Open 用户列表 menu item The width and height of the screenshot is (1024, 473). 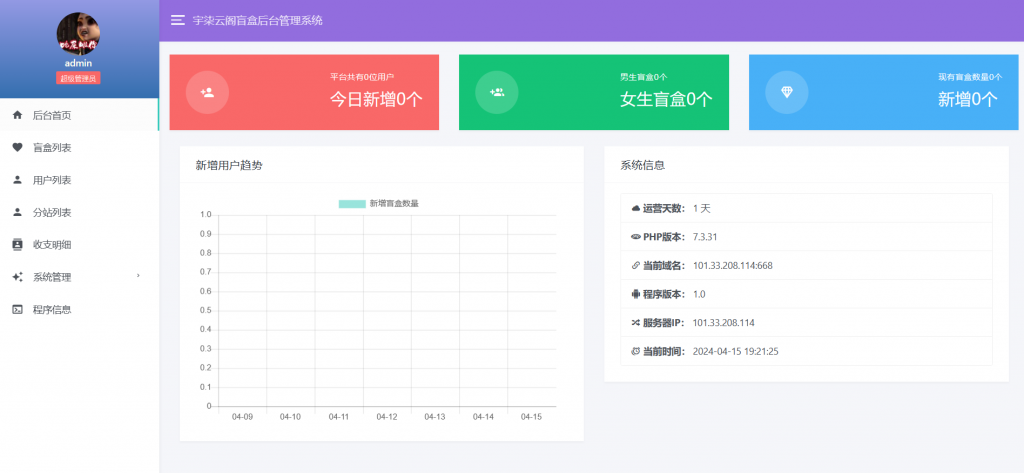[79, 180]
